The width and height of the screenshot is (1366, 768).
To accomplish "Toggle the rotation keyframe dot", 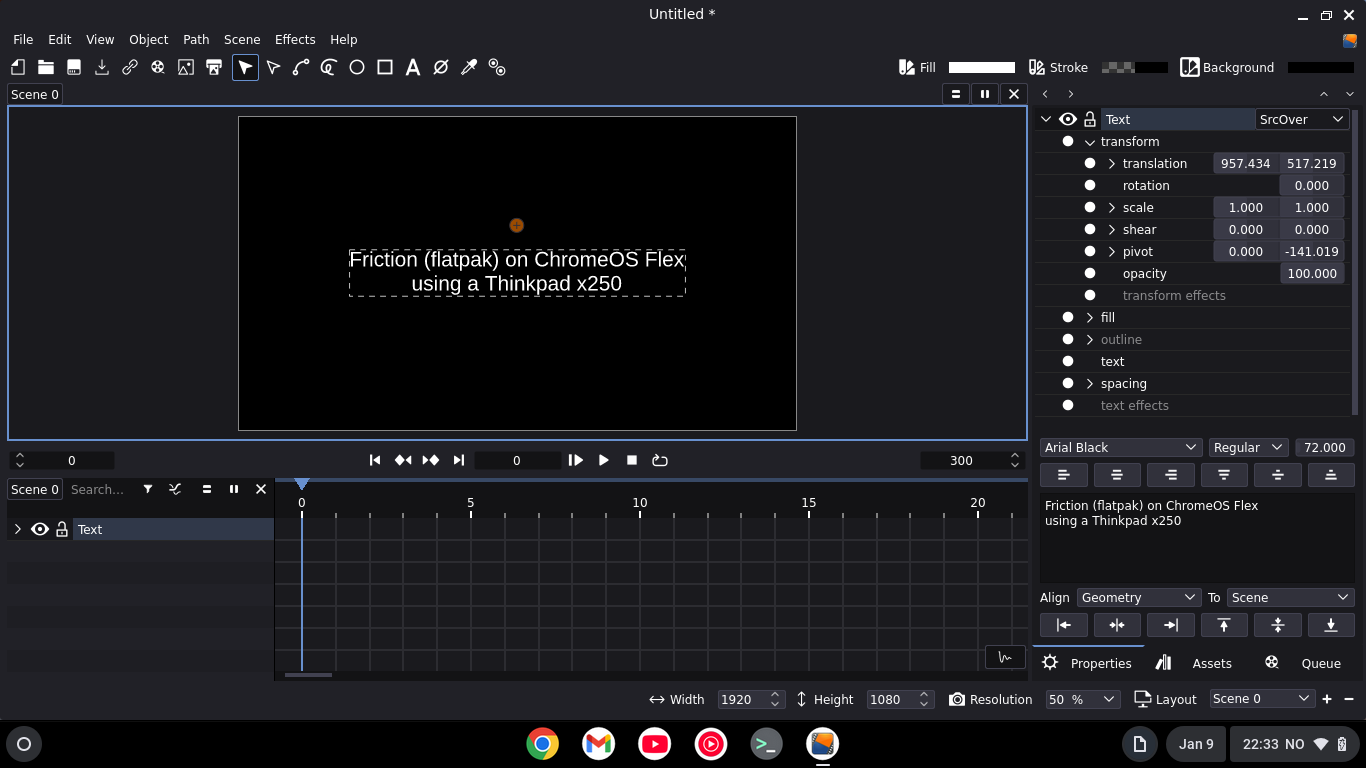I will click(x=1090, y=185).
